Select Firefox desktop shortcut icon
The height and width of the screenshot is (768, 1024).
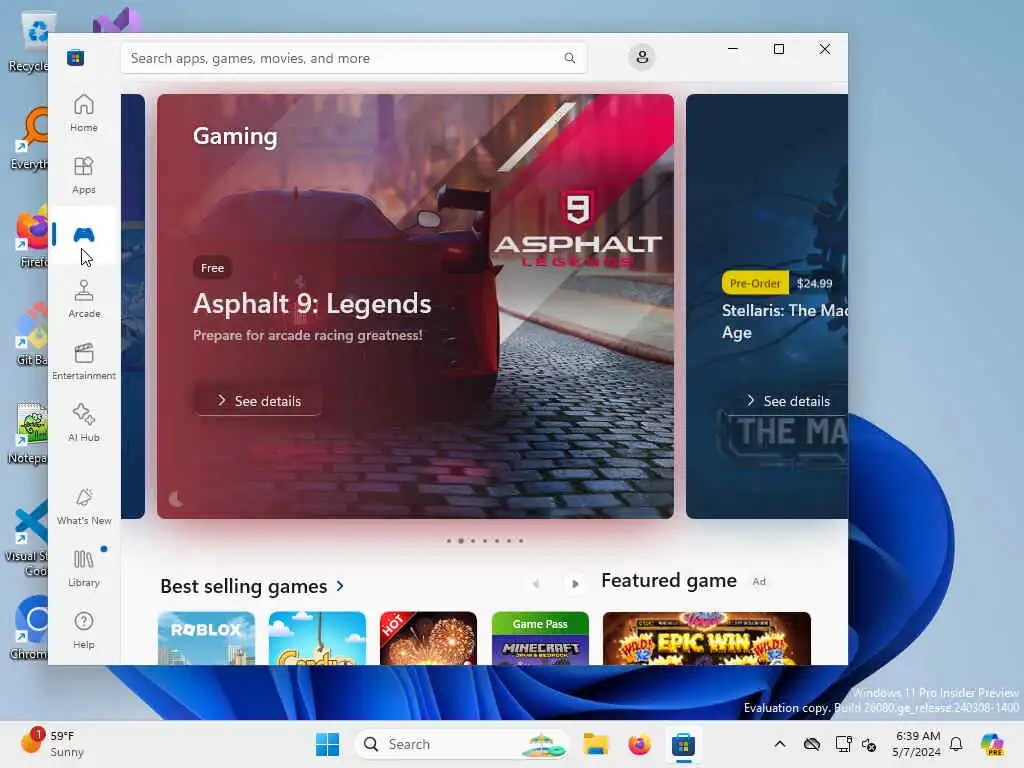tap(31, 236)
